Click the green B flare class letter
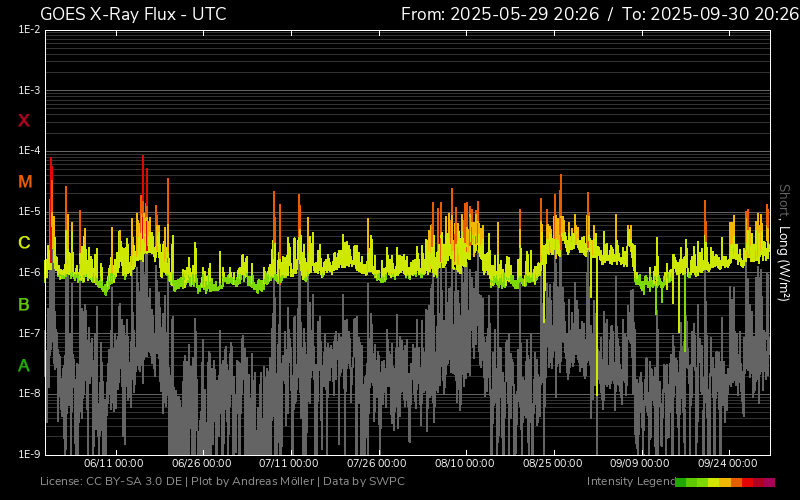 point(24,305)
